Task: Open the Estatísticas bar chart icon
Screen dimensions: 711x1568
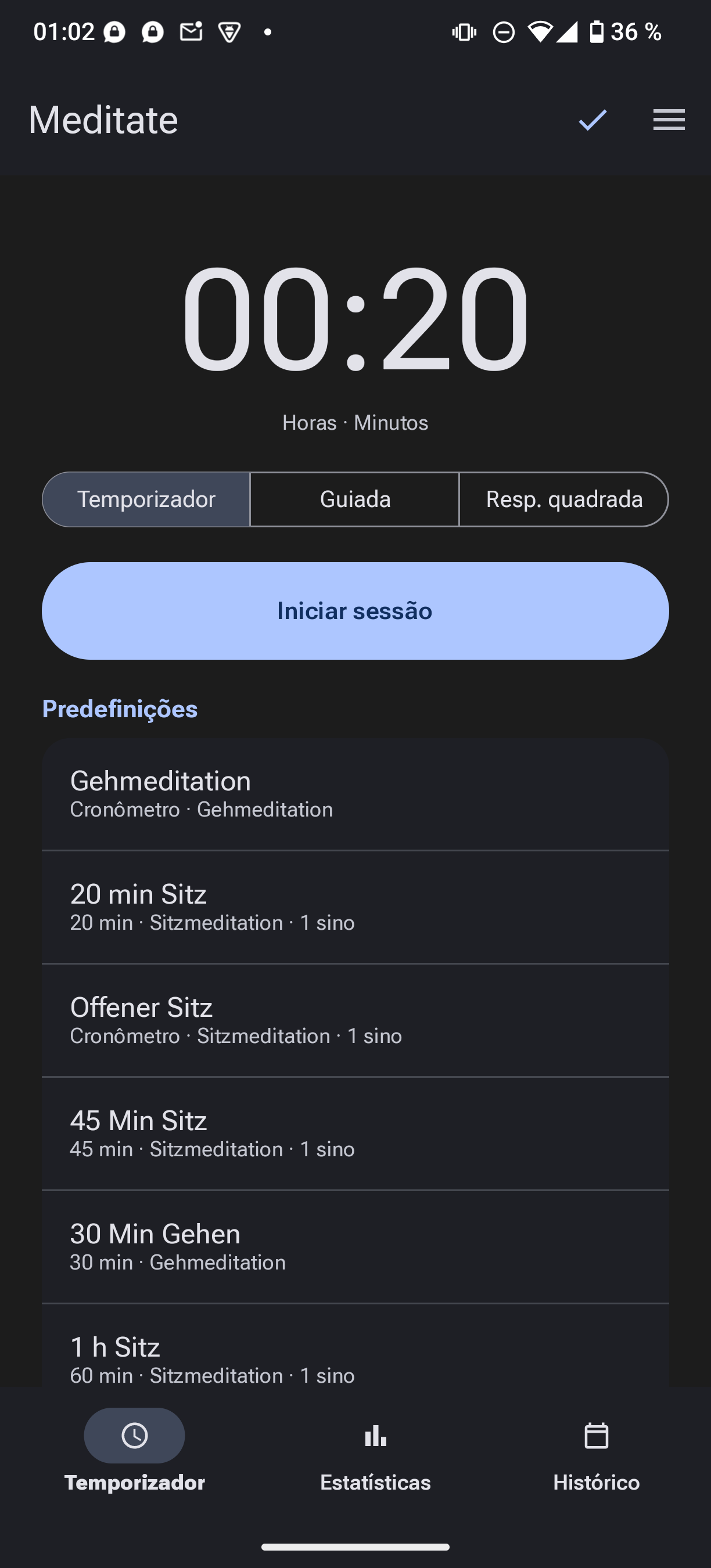Action: pyautogui.click(x=376, y=1436)
